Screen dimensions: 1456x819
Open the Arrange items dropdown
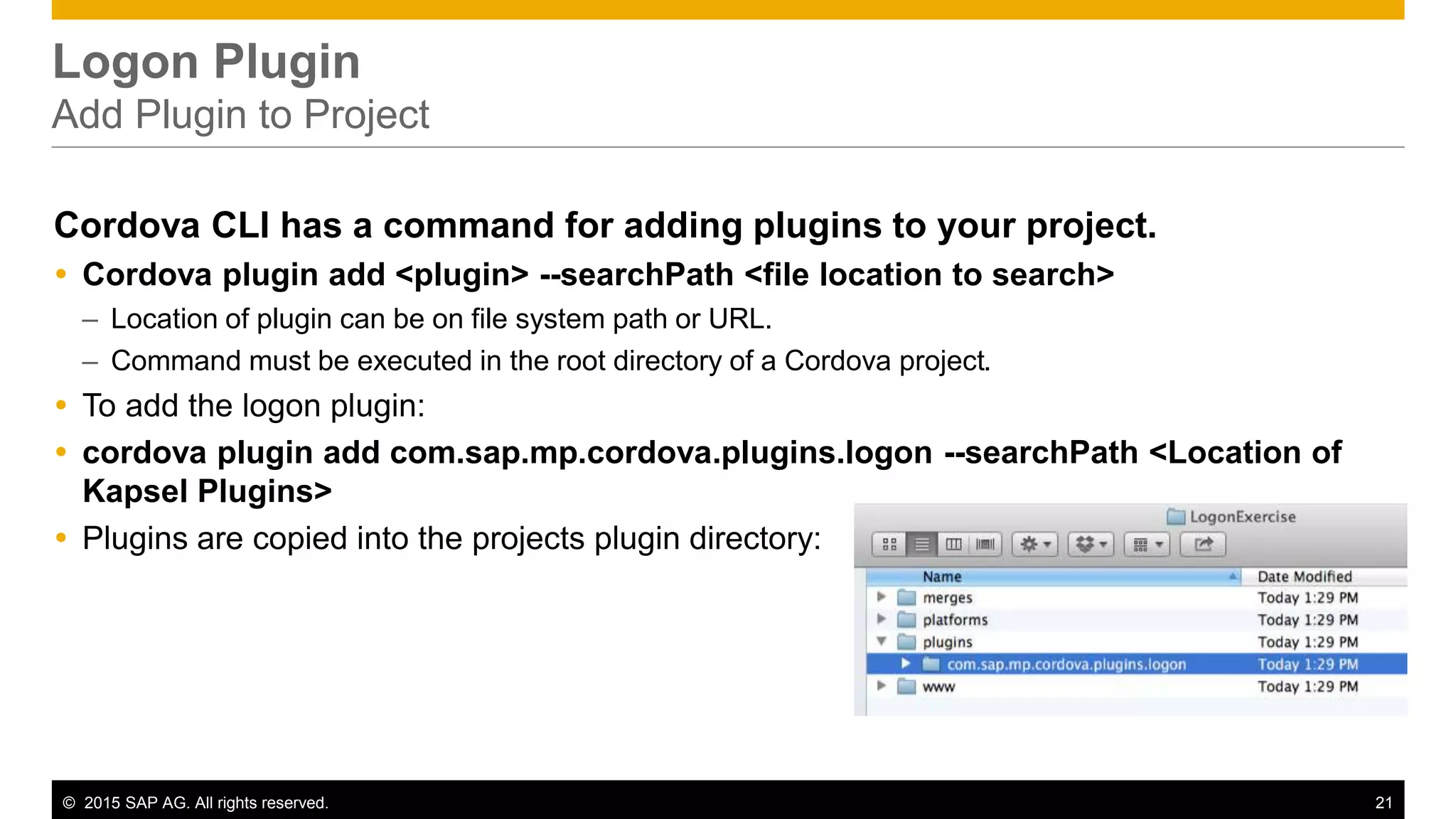click(x=1147, y=545)
